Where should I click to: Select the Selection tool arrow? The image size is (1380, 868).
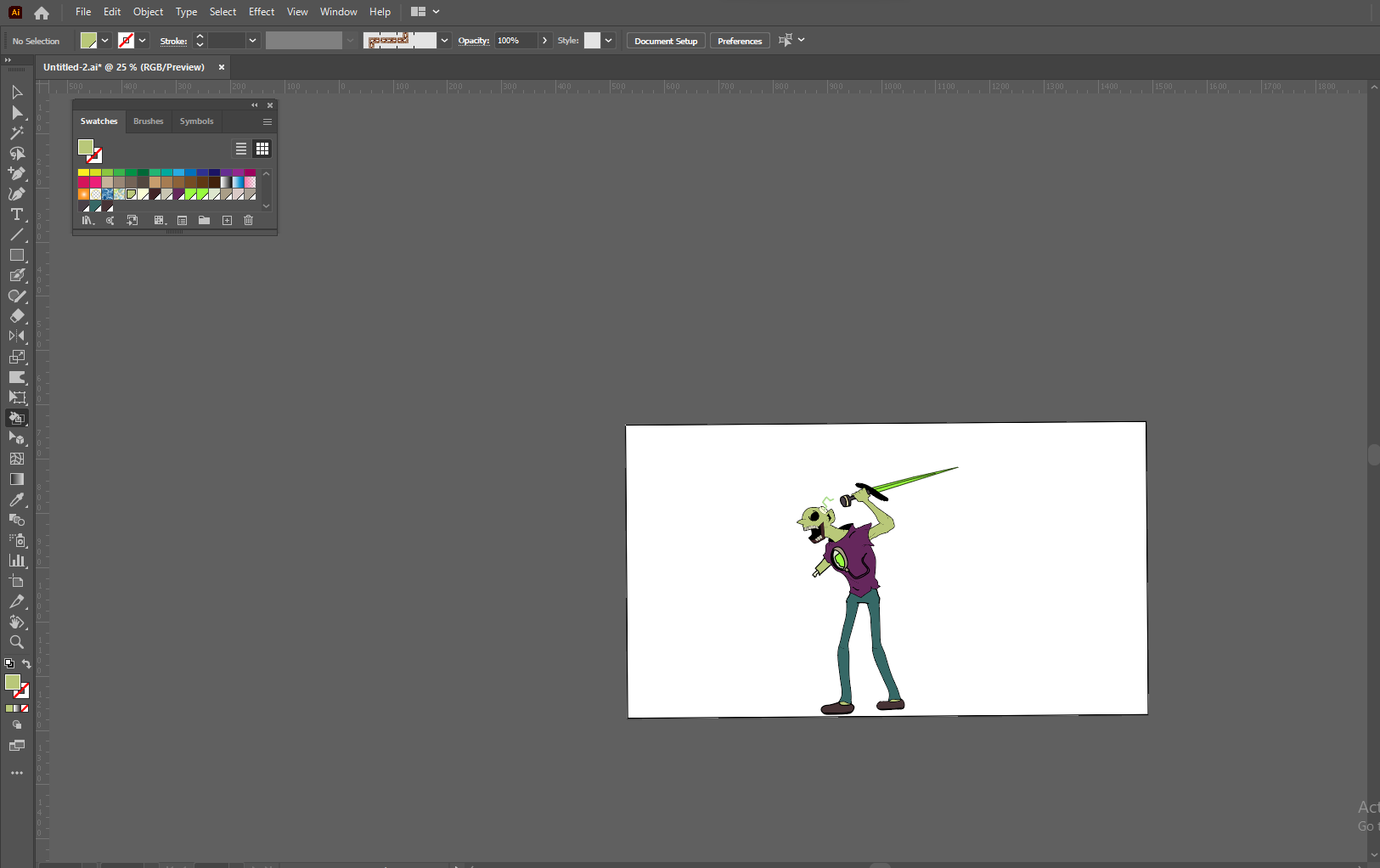tap(16, 92)
